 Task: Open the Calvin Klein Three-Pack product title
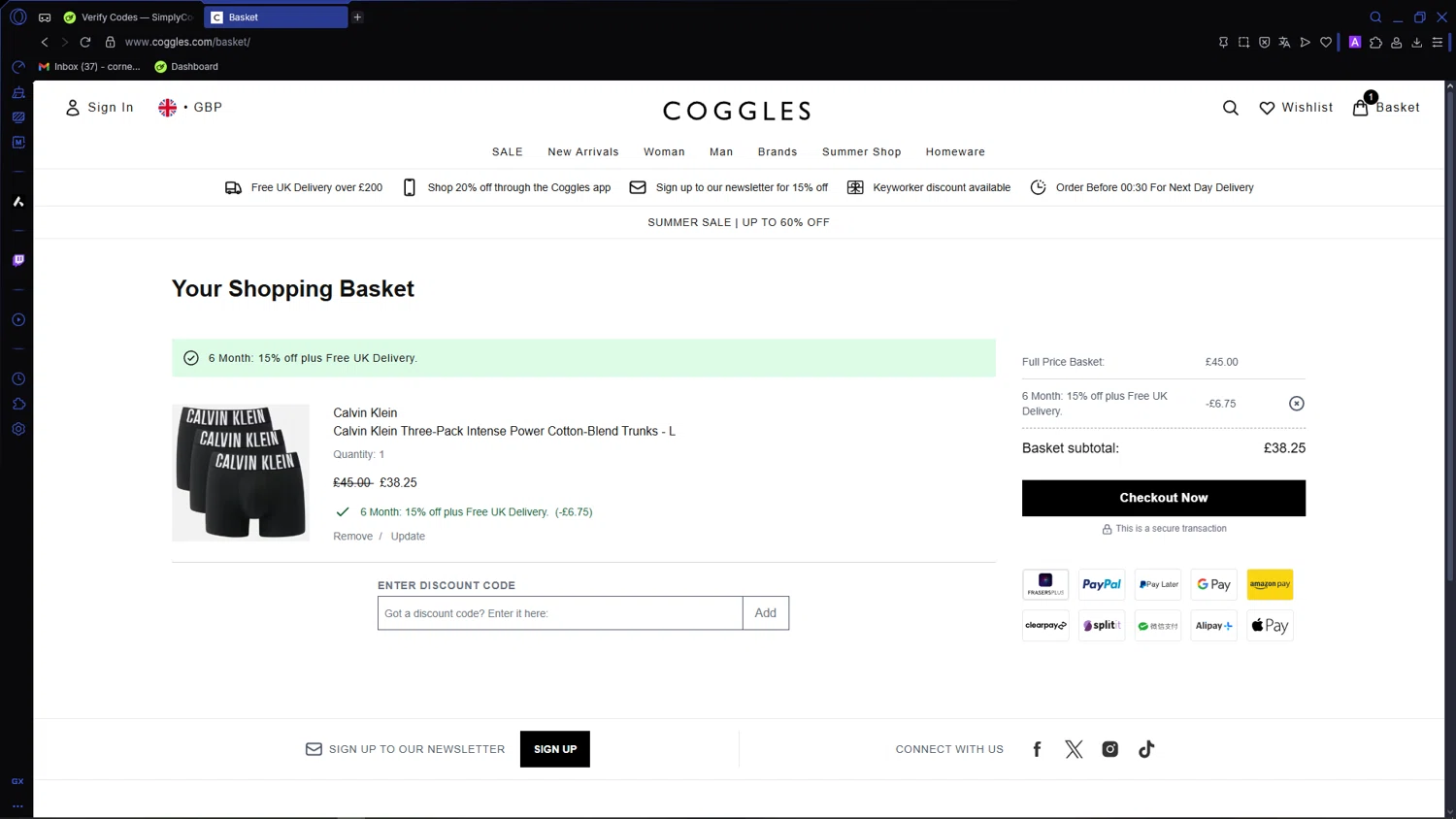pyautogui.click(x=504, y=431)
